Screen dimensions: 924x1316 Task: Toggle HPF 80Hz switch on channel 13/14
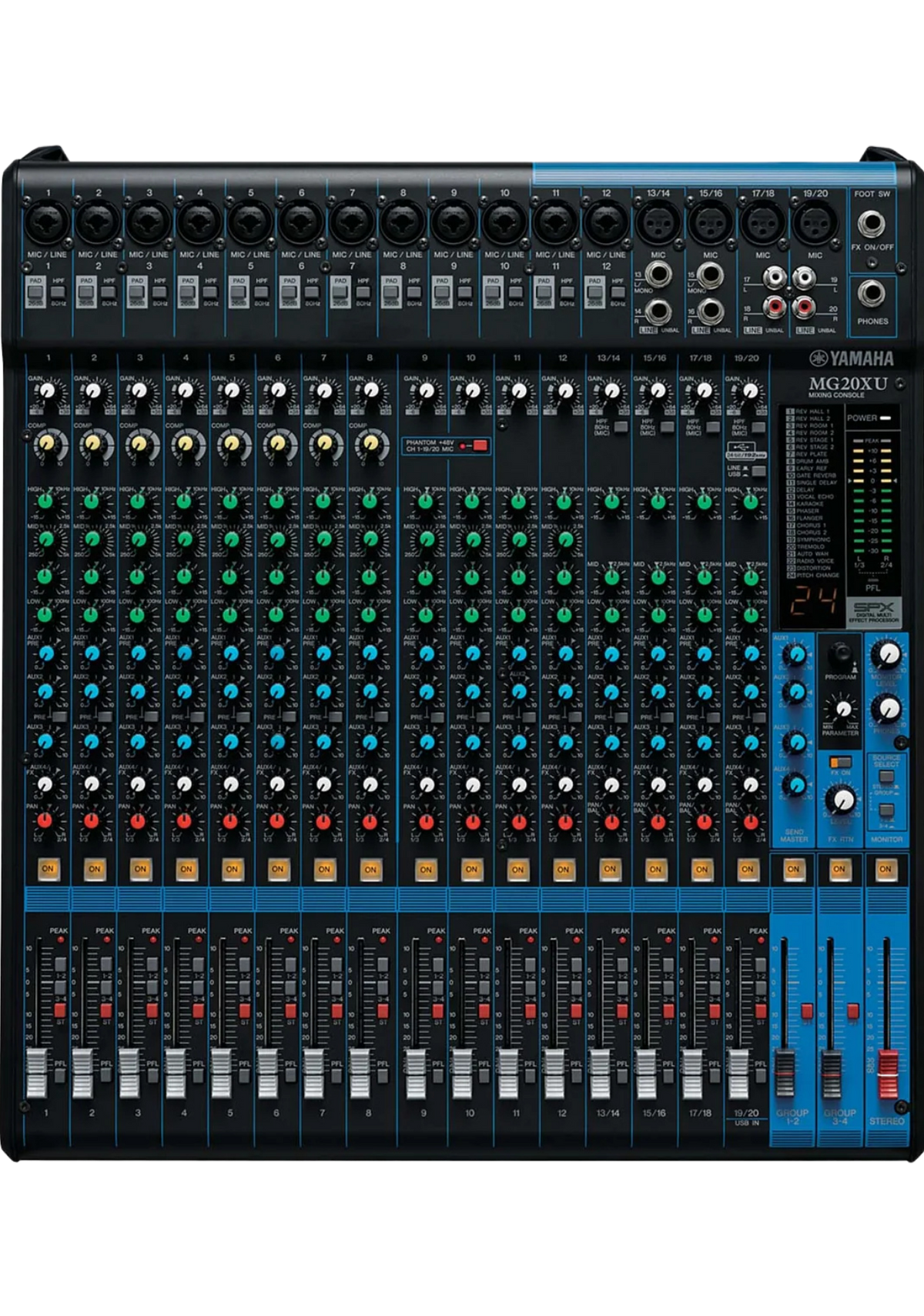(621, 426)
